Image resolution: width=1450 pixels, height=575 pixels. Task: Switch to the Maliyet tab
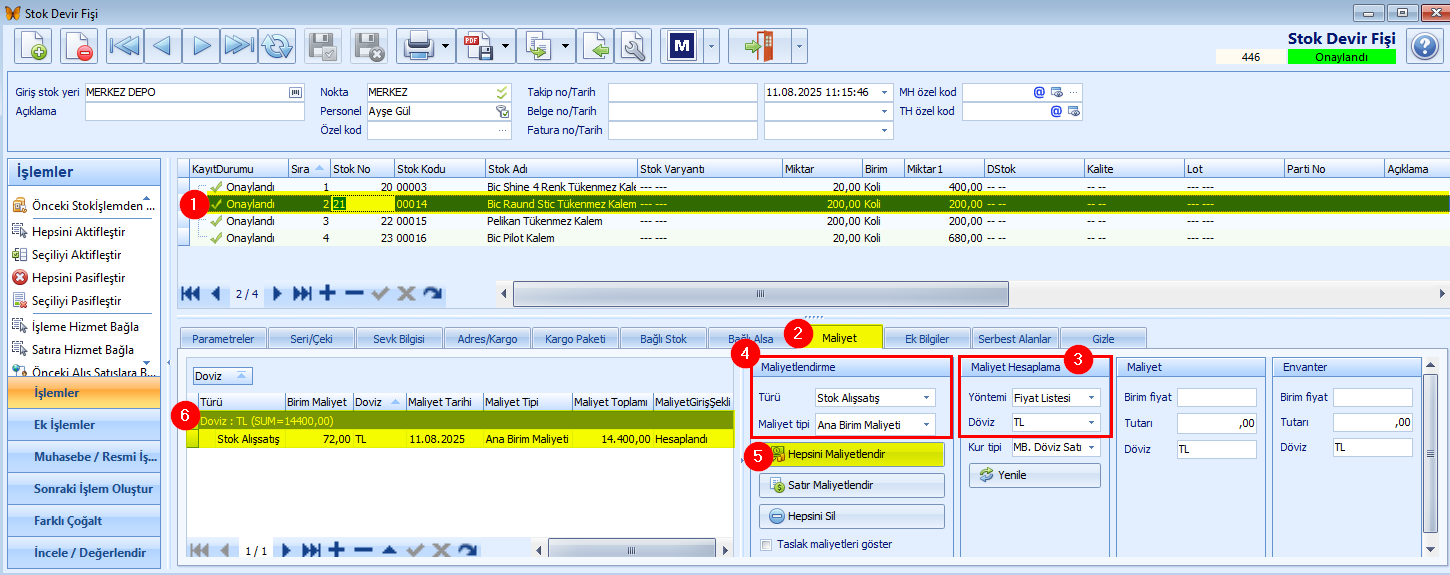coord(839,339)
